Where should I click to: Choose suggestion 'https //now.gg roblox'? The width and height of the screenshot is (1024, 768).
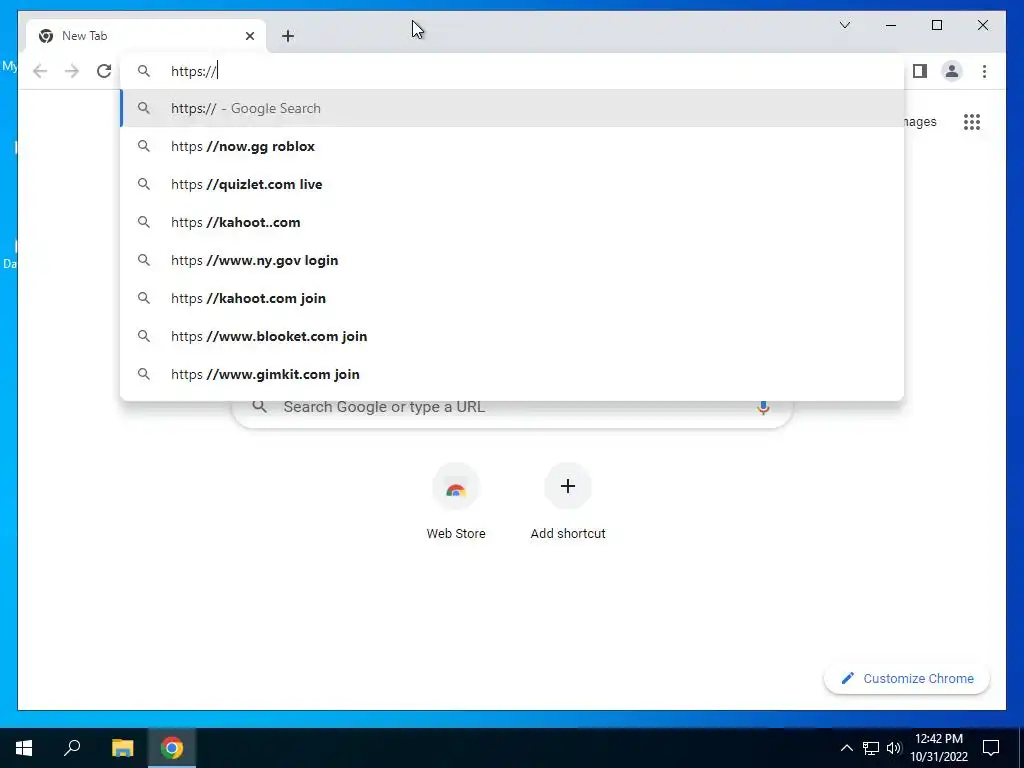(x=512, y=146)
